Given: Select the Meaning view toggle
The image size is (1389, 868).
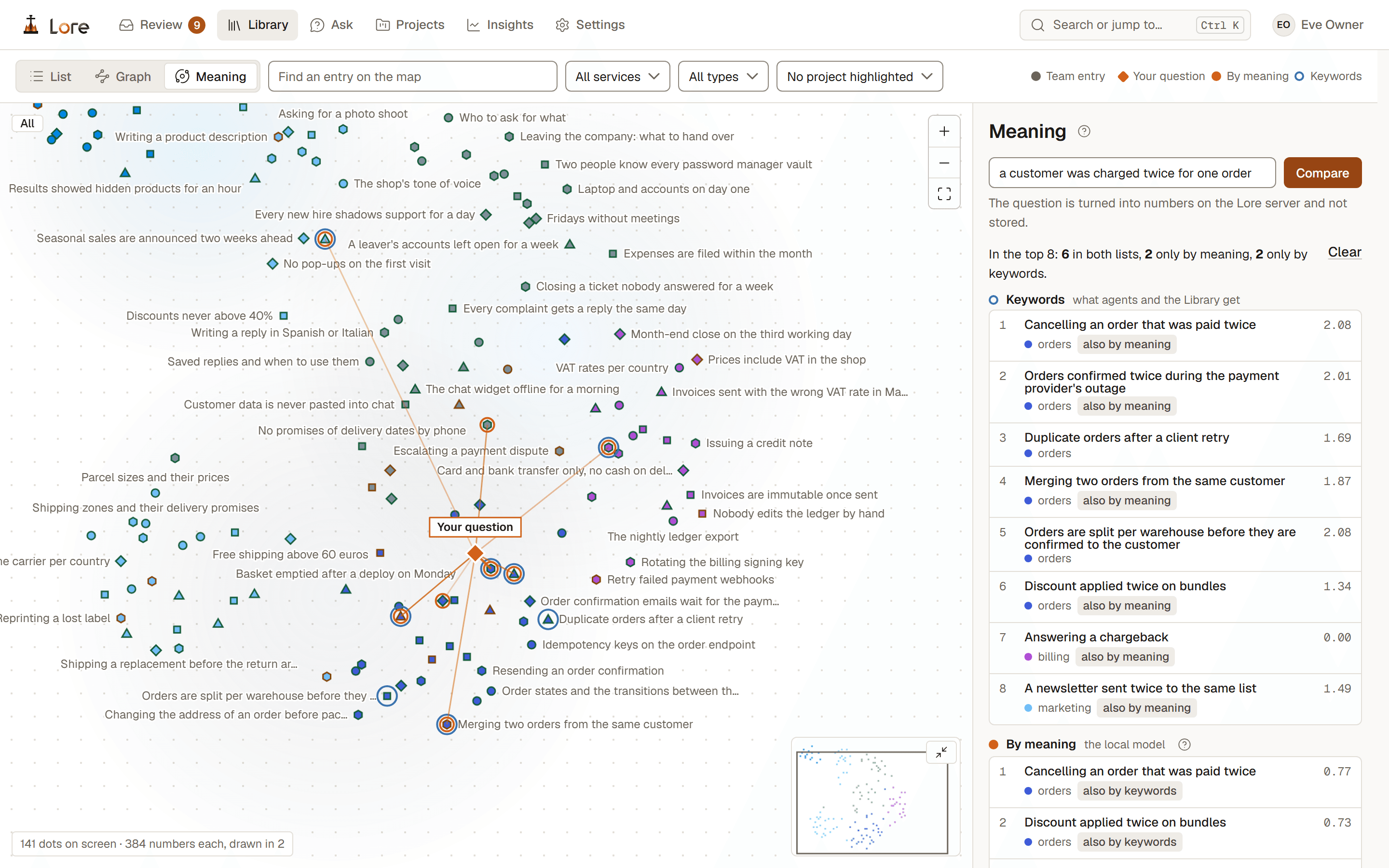Looking at the screenshot, I should coord(211,76).
